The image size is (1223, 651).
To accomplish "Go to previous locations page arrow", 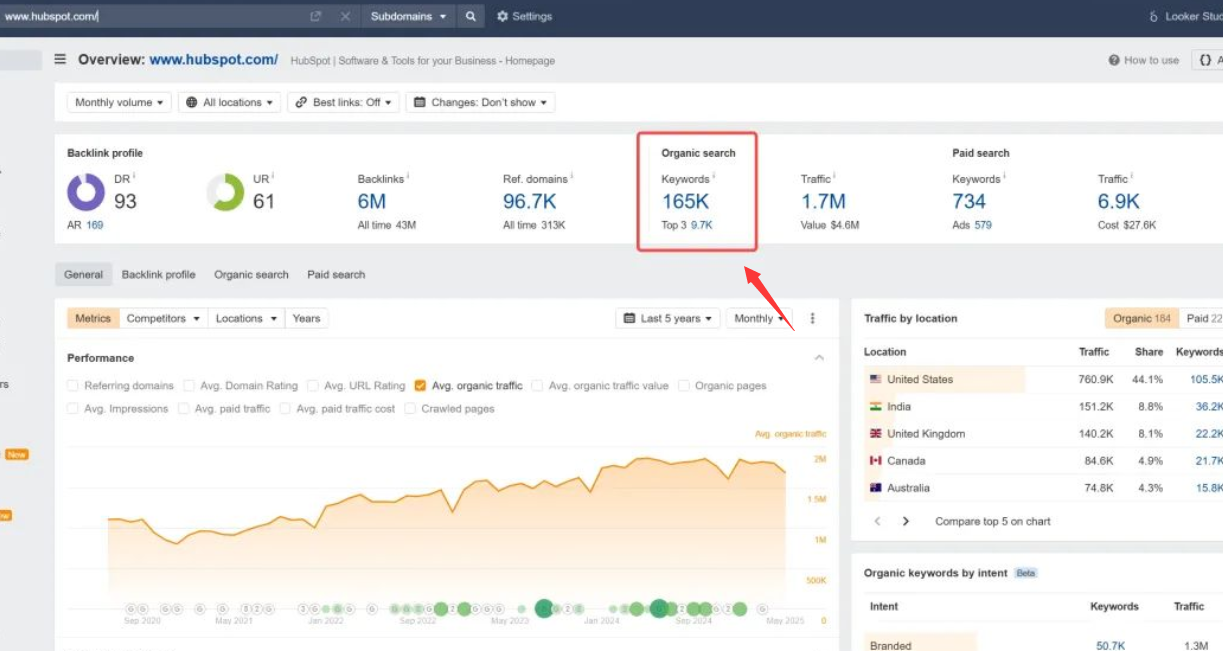I will click(x=877, y=521).
